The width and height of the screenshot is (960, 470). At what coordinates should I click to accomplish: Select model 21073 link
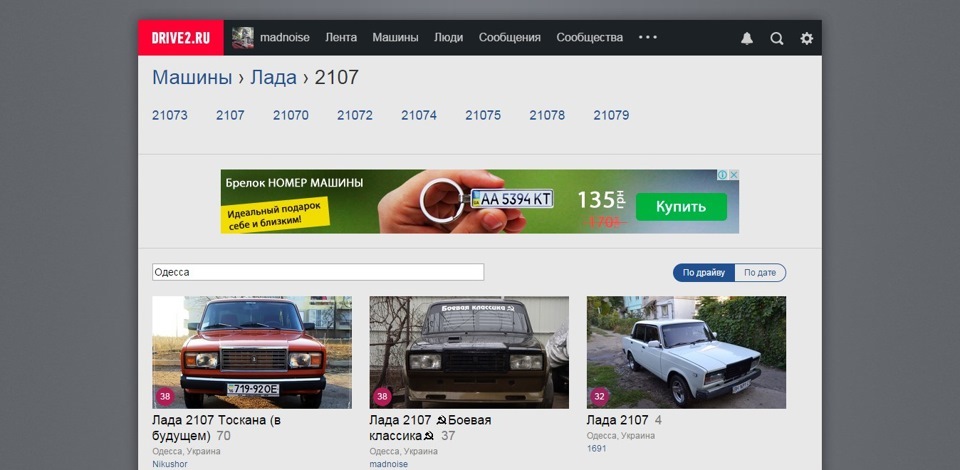170,115
